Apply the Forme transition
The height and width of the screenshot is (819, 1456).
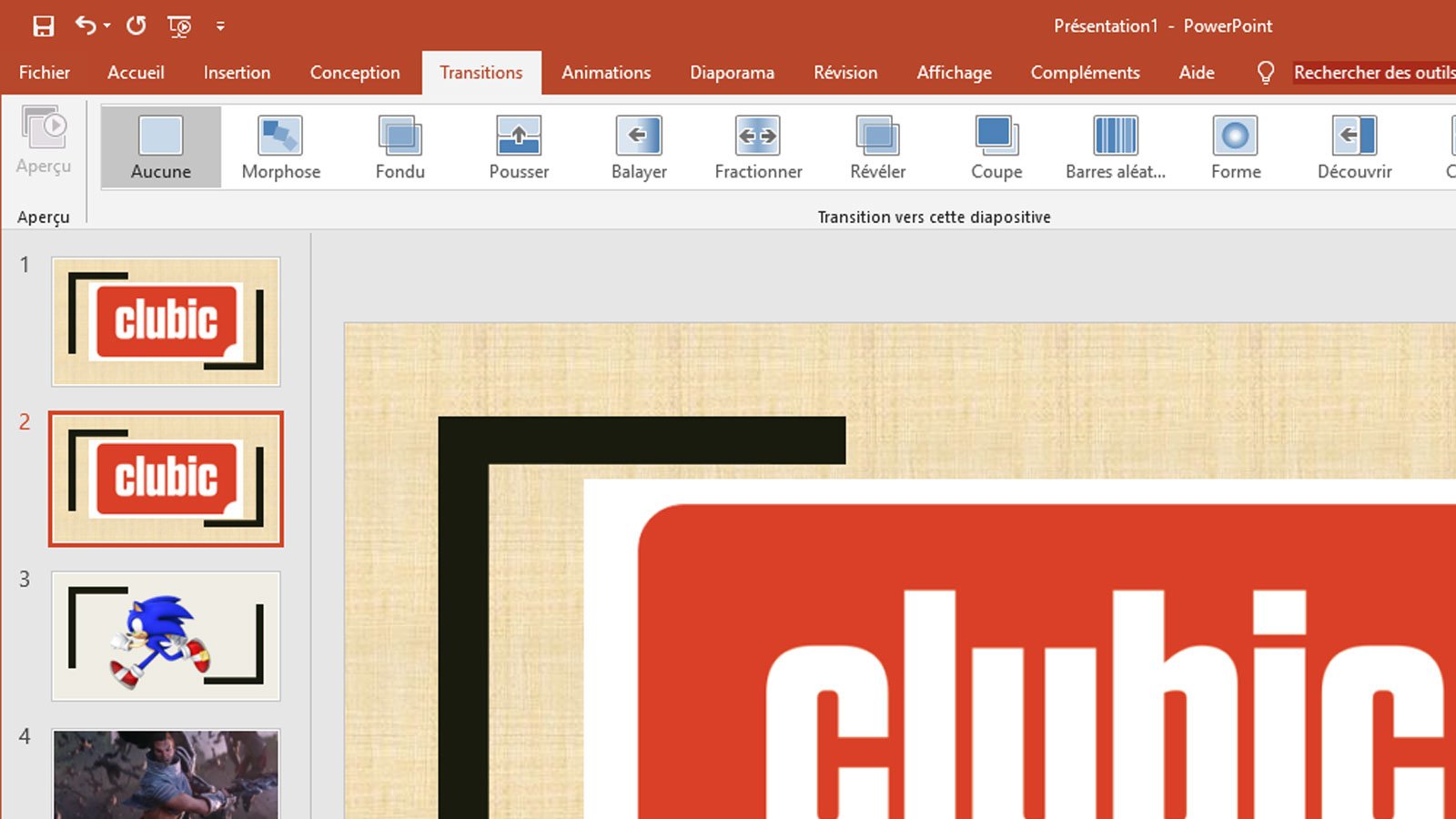click(x=1236, y=147)
